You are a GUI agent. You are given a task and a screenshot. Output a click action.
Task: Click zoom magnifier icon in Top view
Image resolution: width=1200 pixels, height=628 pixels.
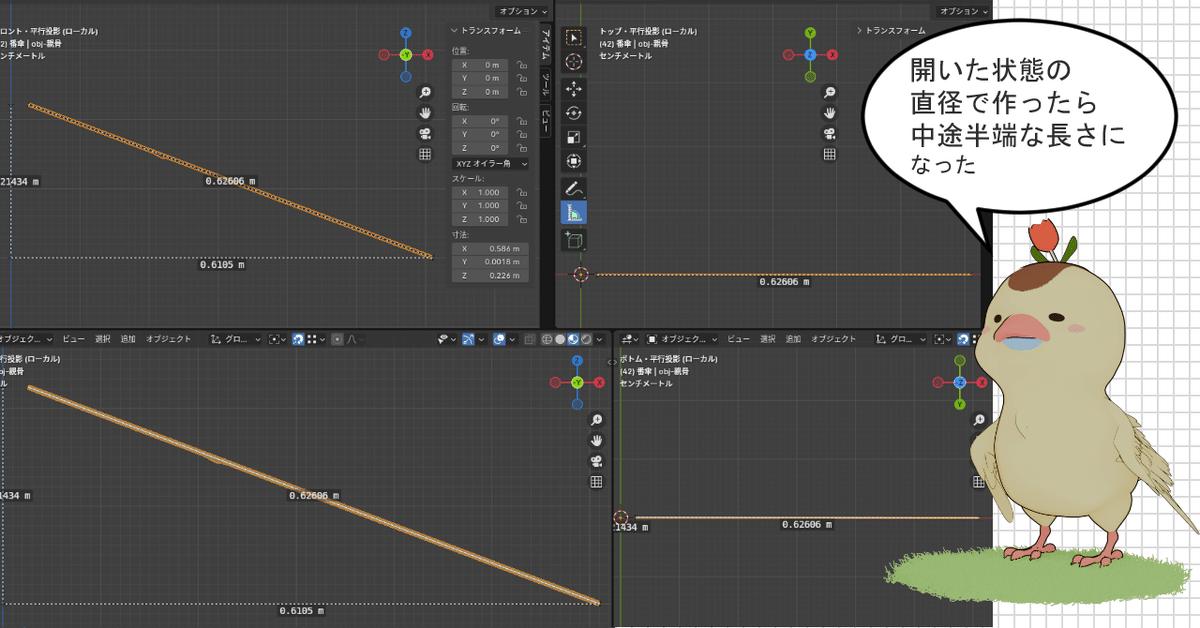tap(829, 92)
